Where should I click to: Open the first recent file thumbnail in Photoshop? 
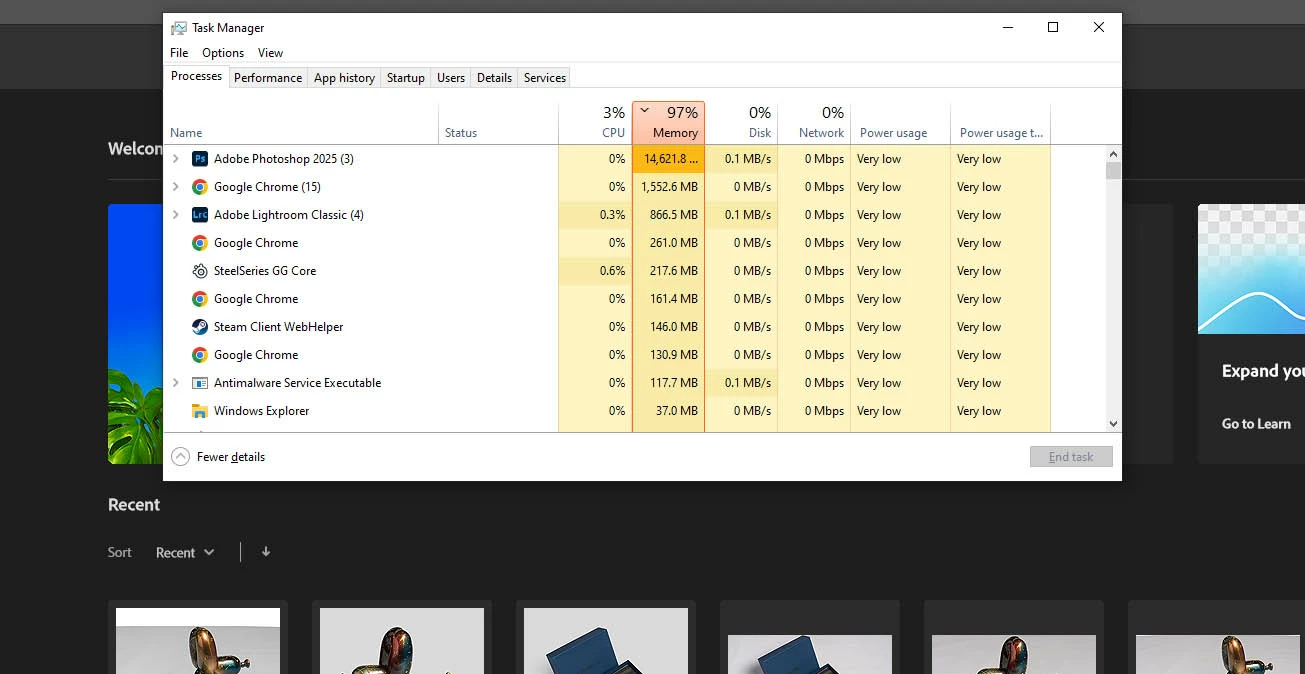(x=198, y=640)
